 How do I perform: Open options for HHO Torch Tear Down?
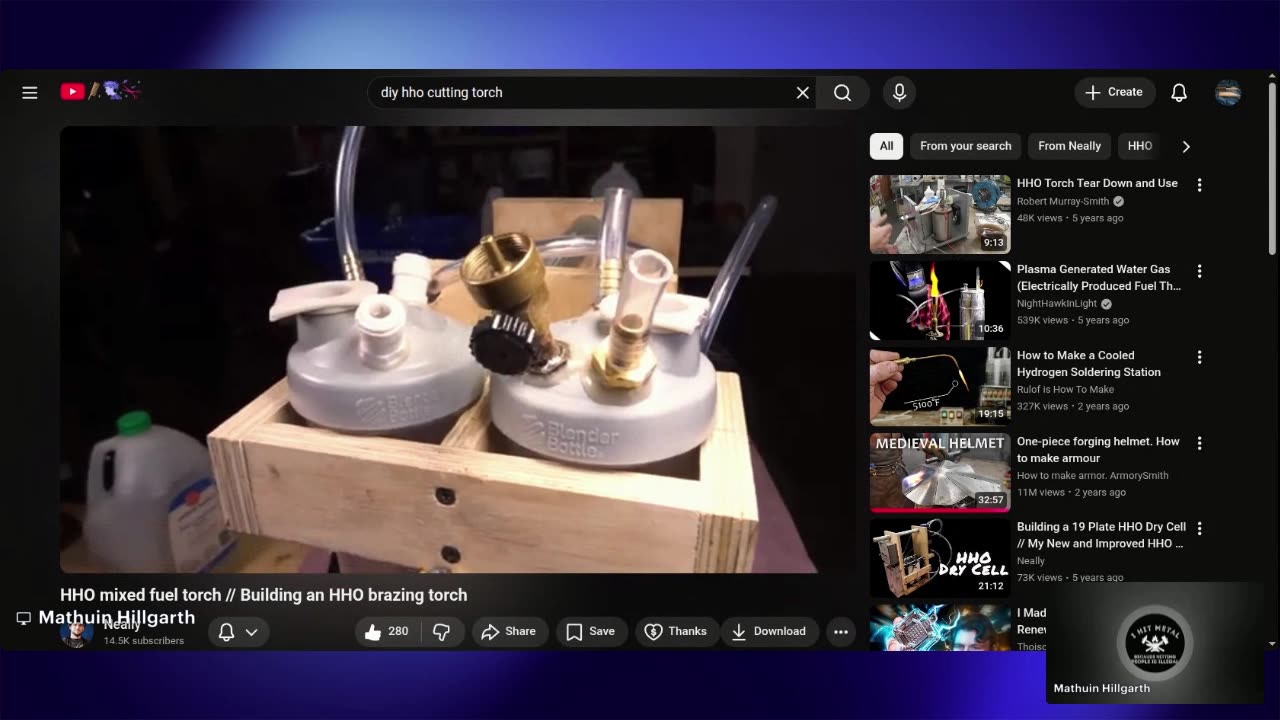click(x=1199, y=185)
